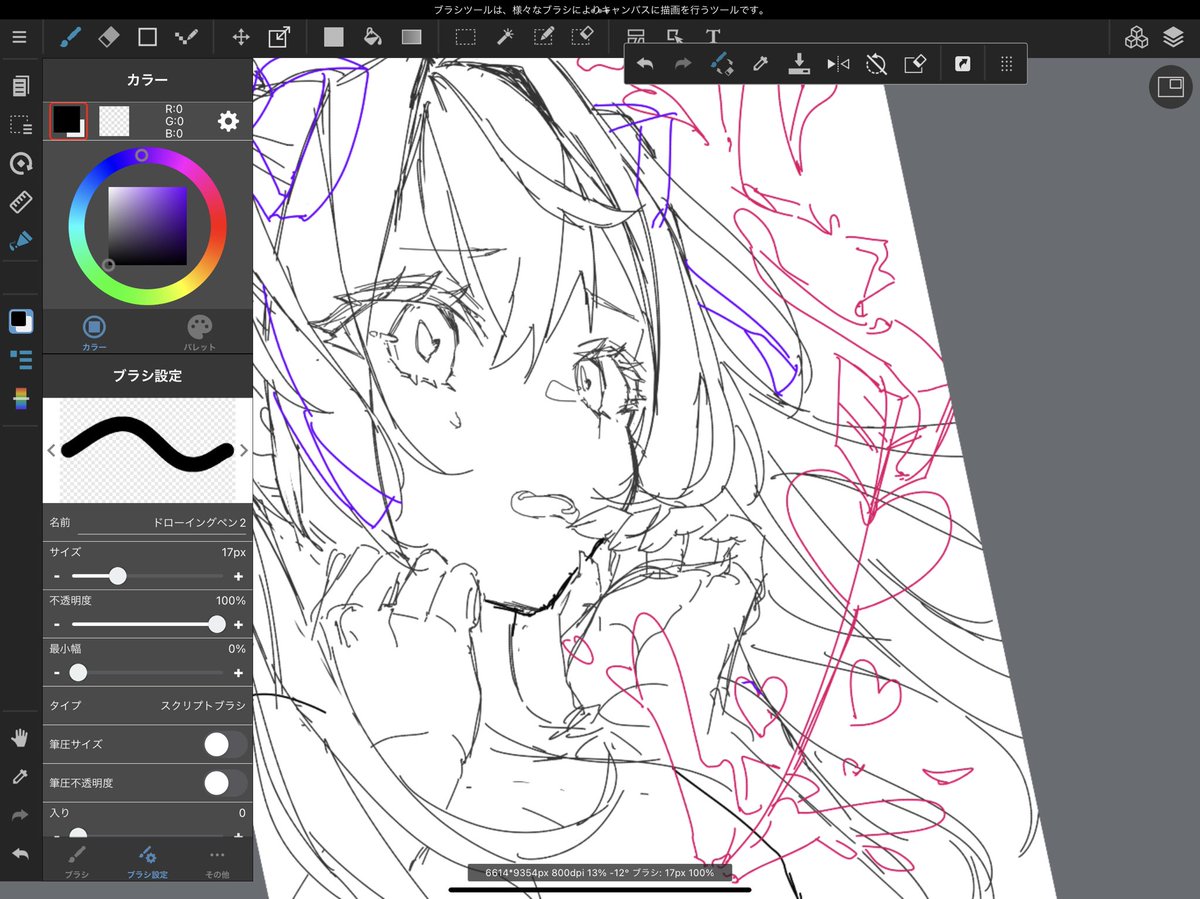Show previous brush preview arrow
This screenshot has height=899, width=1200.
coord(51,450)
